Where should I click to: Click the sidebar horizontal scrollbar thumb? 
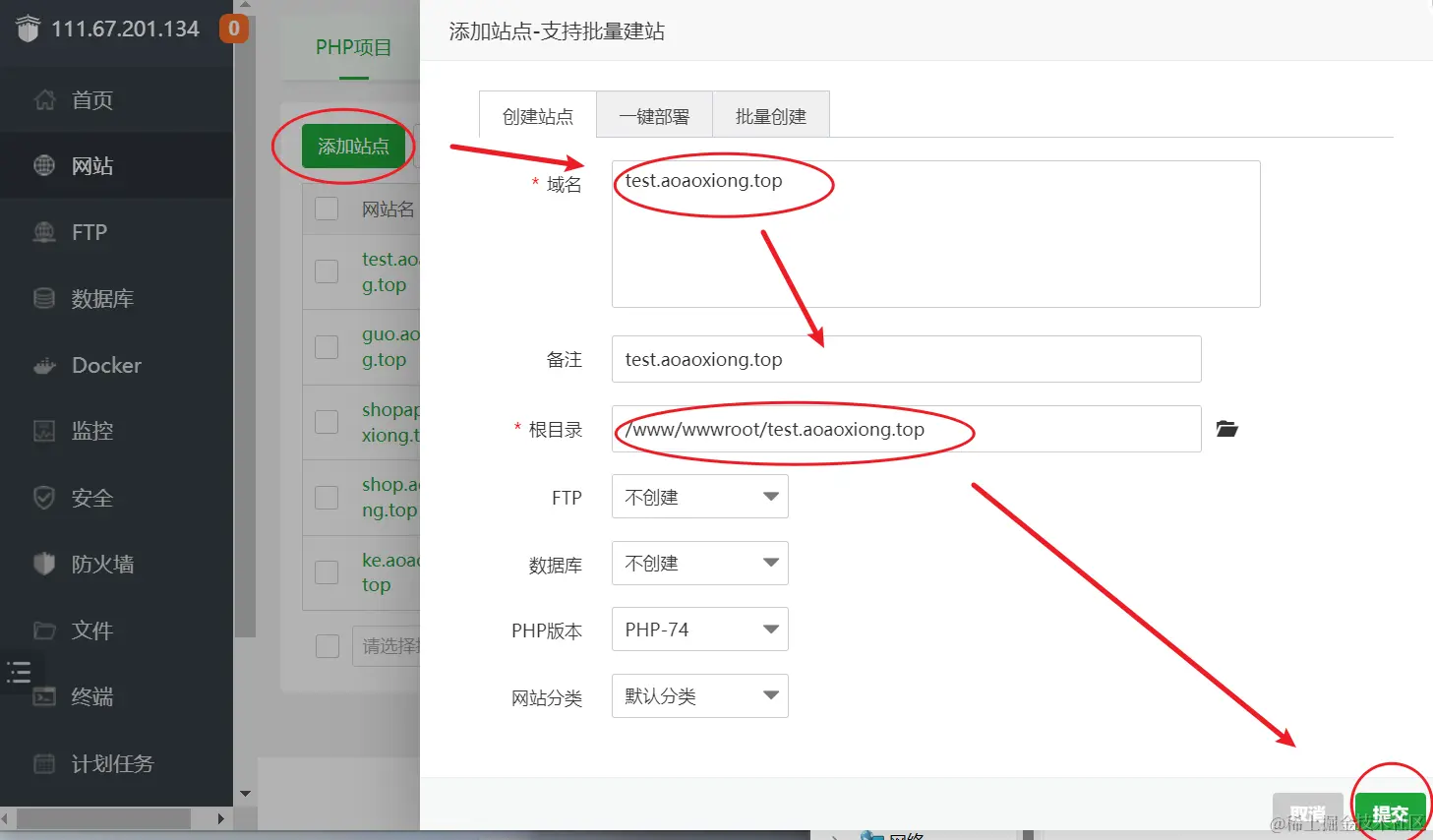pos(102,818)
